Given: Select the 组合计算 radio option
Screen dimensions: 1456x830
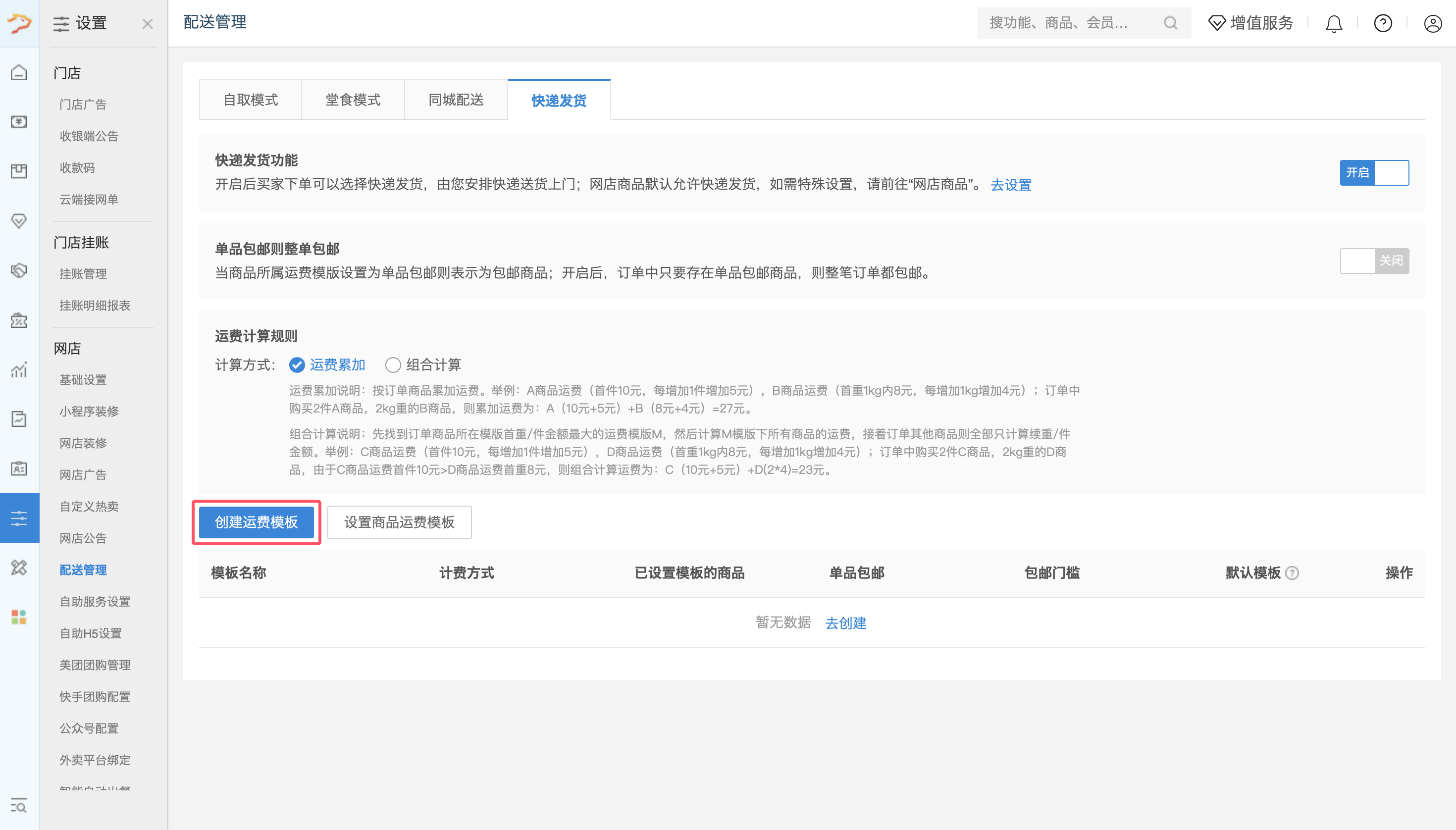Looking at the screenshot, I should 393,365.
